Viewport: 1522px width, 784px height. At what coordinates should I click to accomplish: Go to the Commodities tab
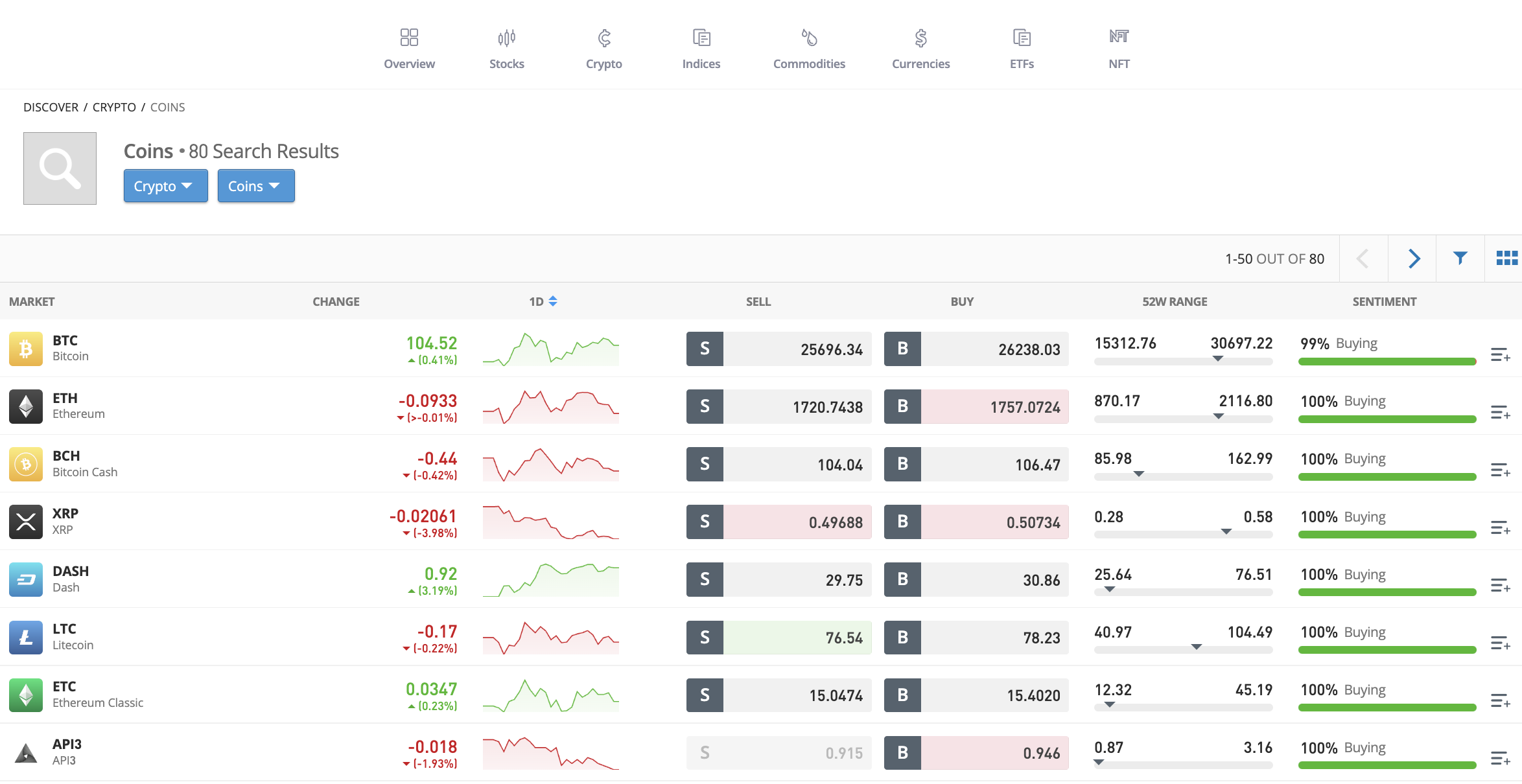click(809, 49)
